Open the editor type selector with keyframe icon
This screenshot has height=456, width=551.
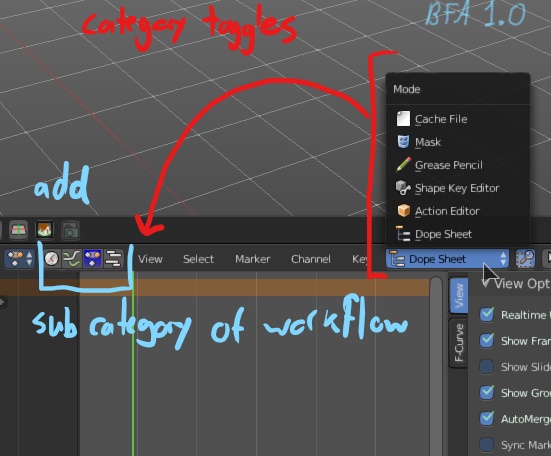(20, 259)
